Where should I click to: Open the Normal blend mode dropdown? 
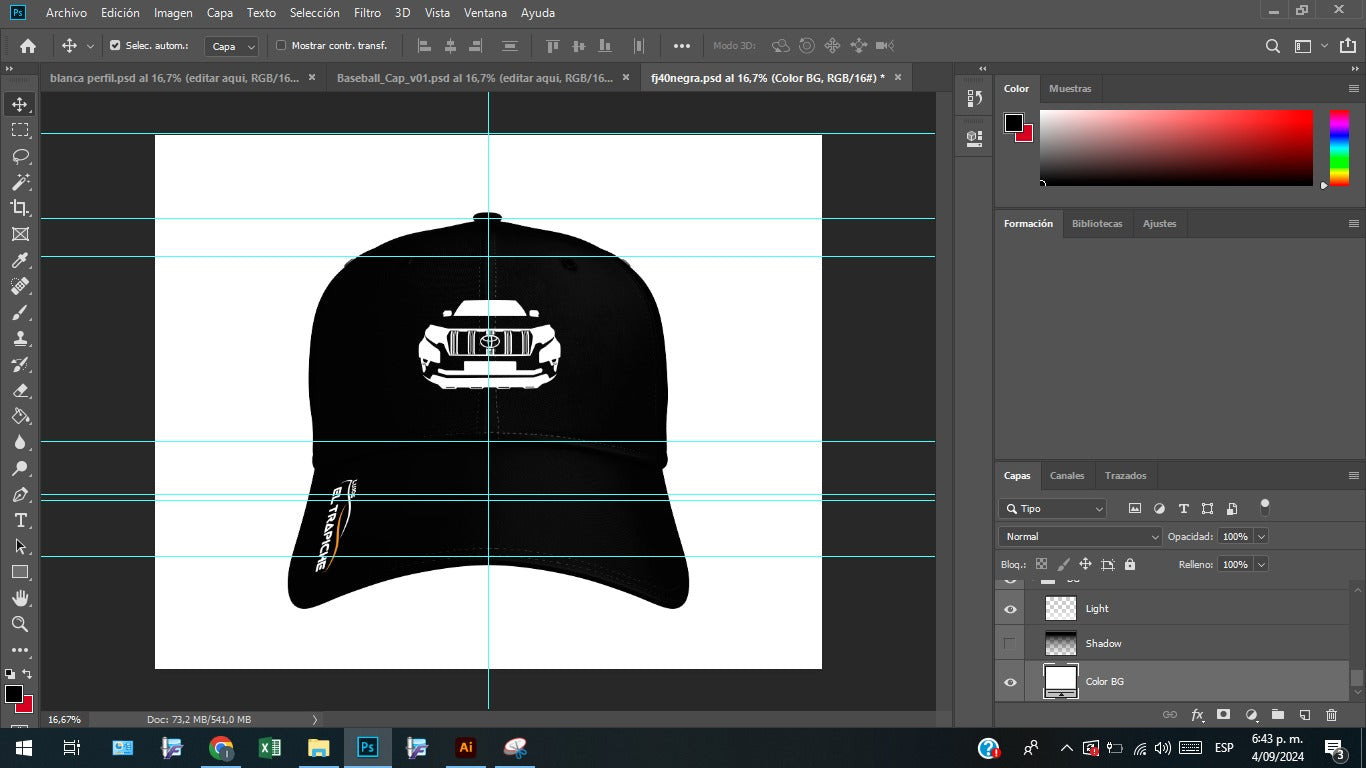(1080, 536)
